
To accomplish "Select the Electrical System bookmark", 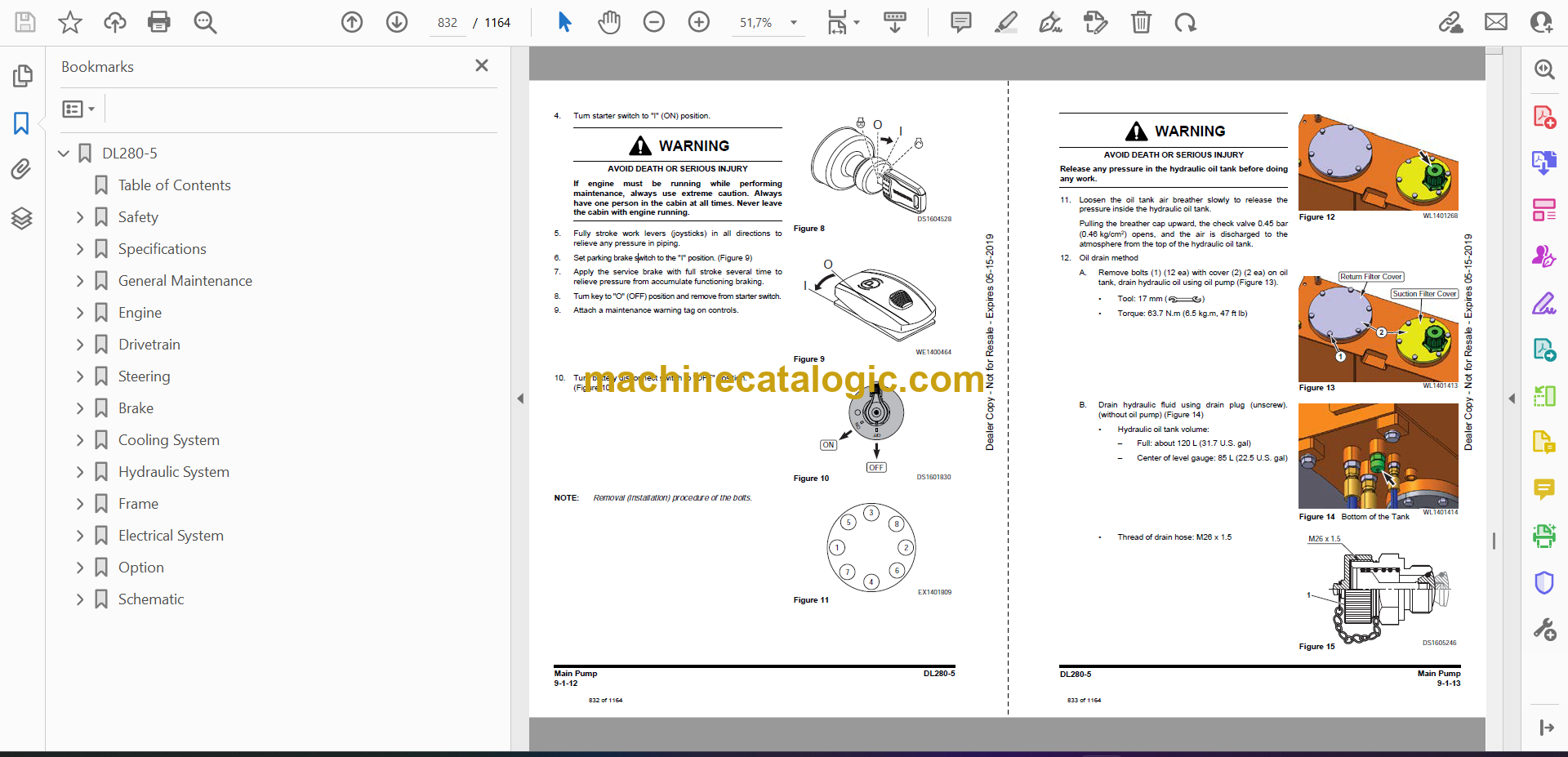I will [171, 536].
